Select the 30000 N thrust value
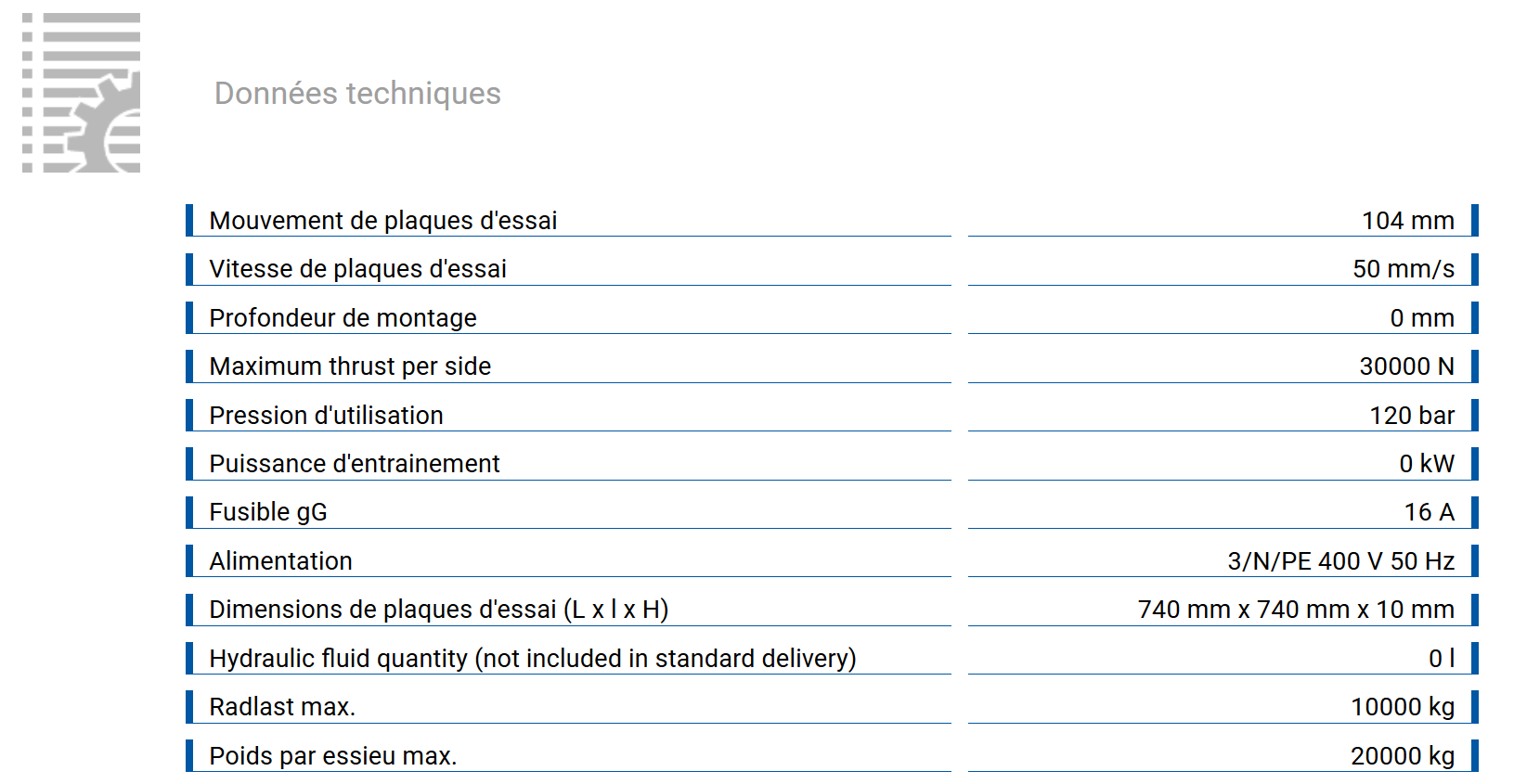The image size is (1514, 784). tap(1406, 366)
